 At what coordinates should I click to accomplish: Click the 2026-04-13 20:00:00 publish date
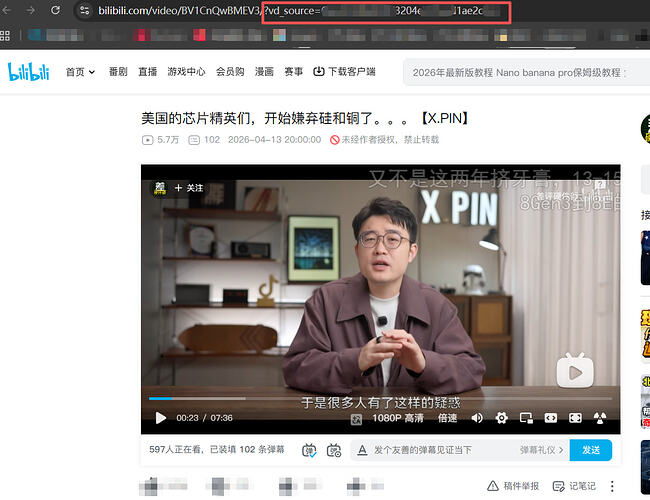click(274, 140)
